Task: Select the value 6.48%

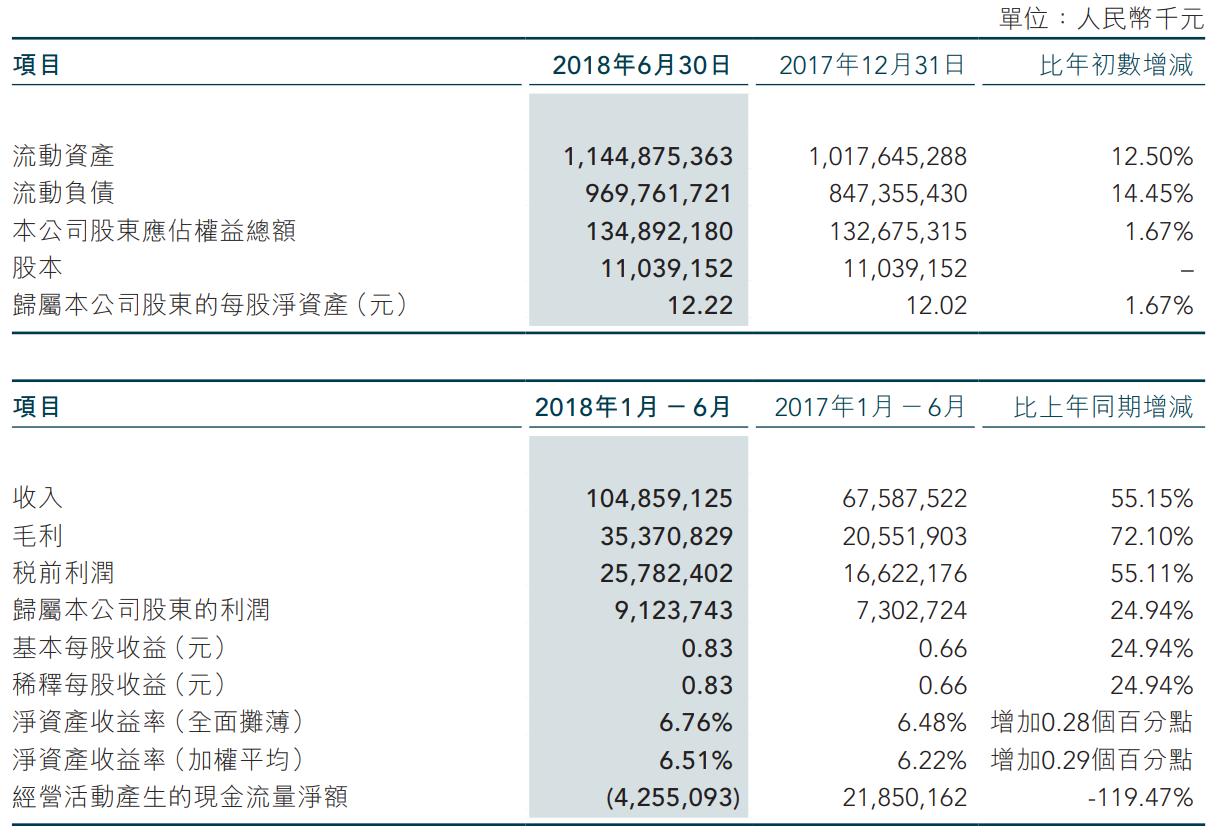Action: coord(932,723)
